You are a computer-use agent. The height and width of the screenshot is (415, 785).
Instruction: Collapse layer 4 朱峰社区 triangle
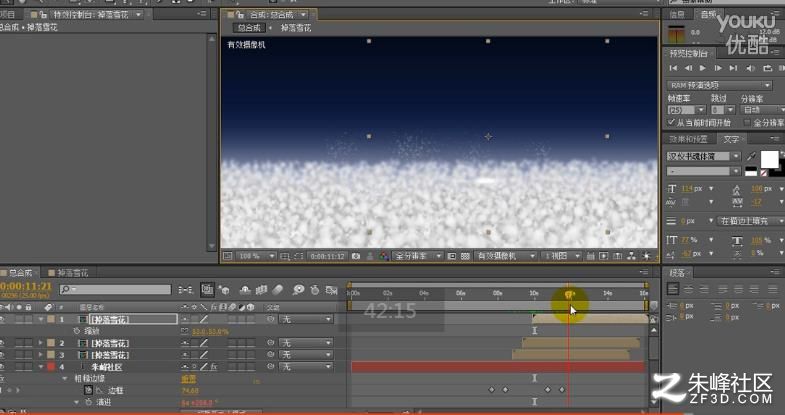(x=41, y=367)
